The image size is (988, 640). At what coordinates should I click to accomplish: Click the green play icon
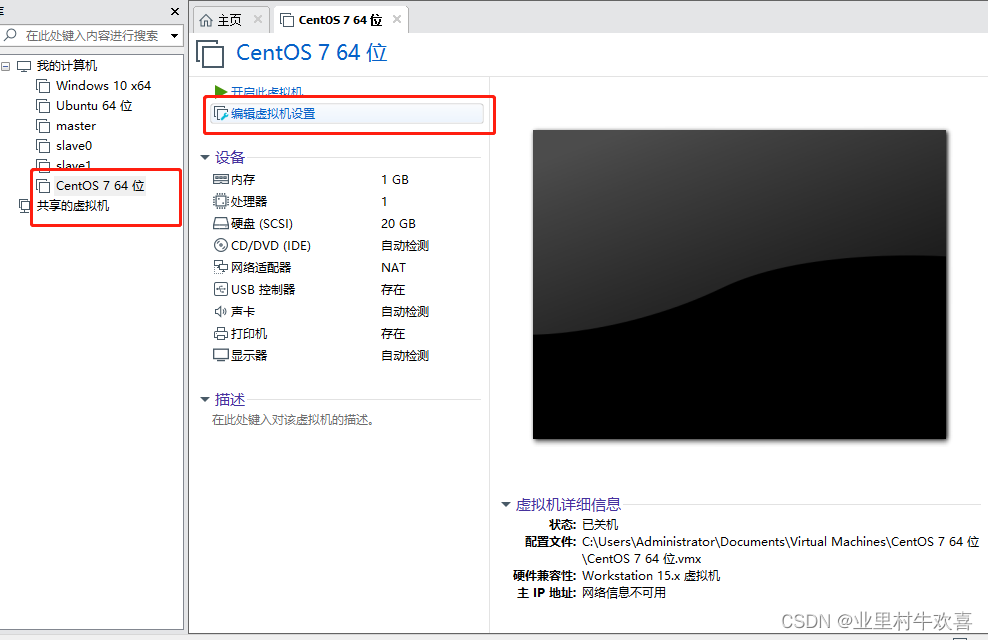(221, 92)
